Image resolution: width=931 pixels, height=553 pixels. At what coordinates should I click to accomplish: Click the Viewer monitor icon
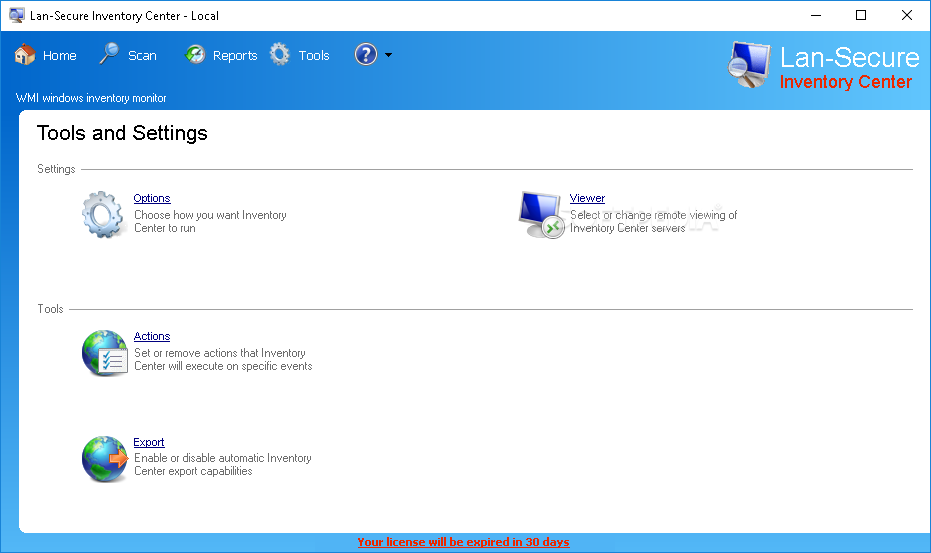click(541, 214)
